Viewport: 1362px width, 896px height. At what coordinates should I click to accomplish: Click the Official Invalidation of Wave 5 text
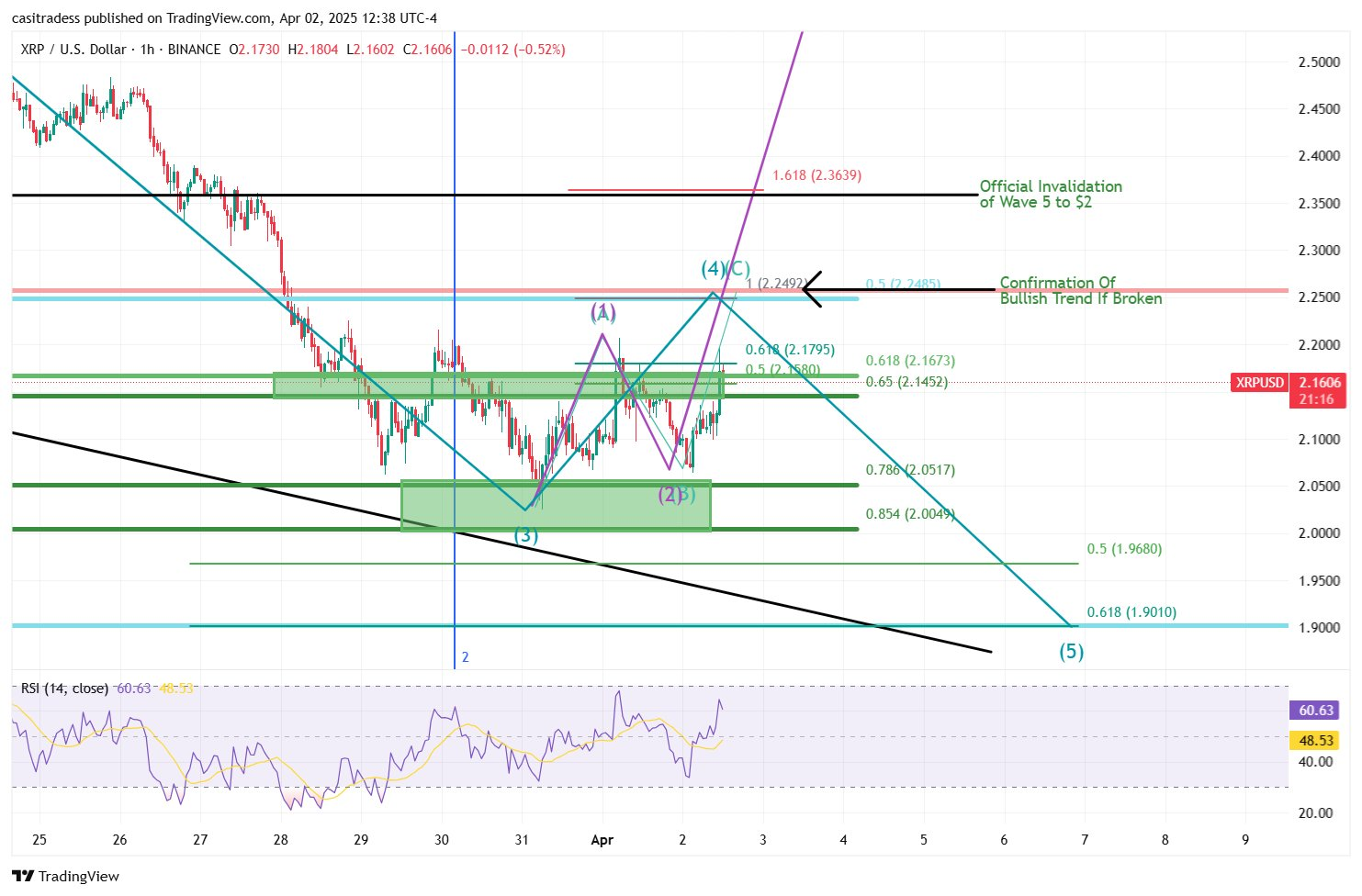[1050, 195]
